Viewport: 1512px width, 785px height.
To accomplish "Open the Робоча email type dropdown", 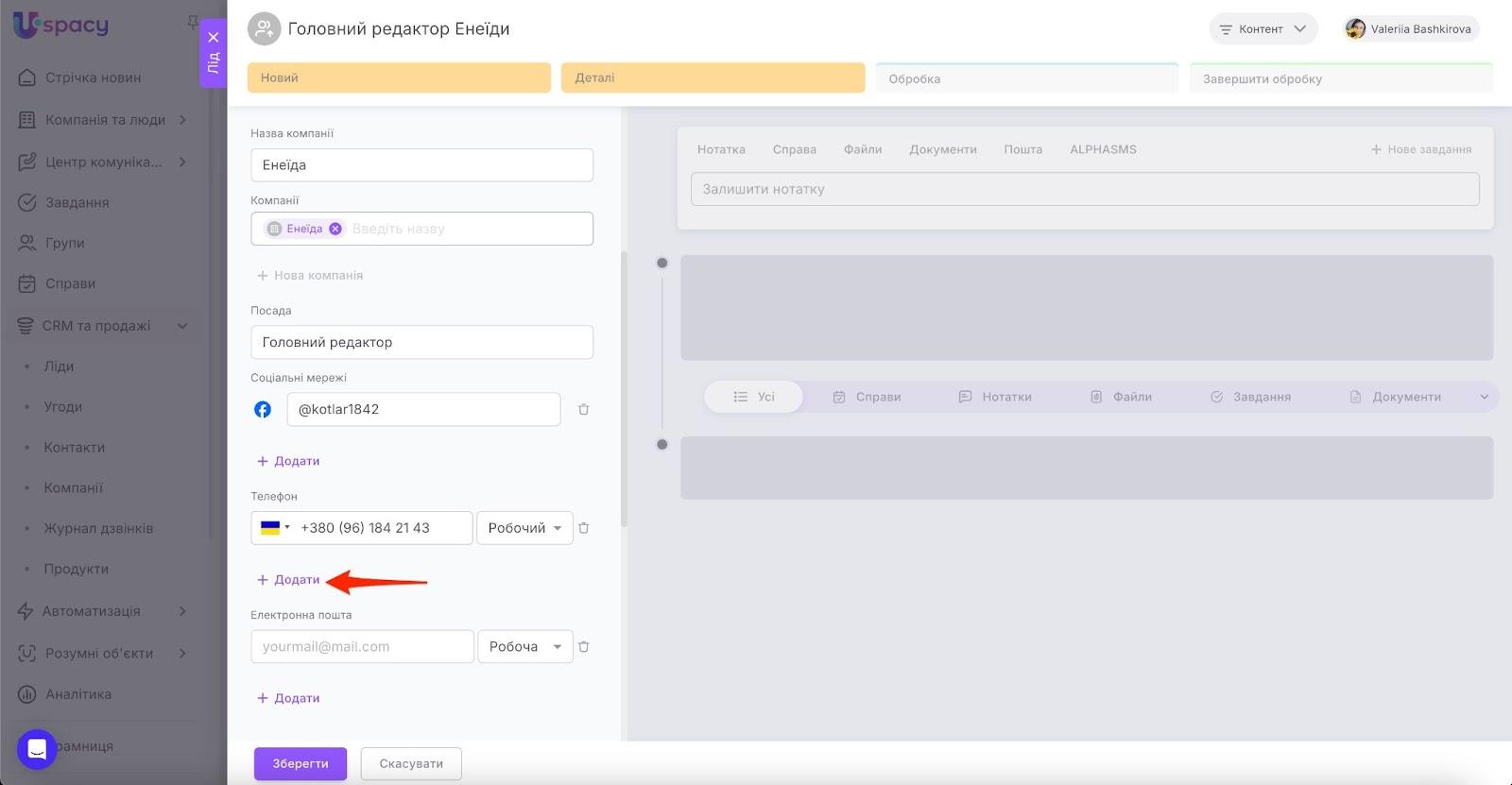I will click(524, 647).
